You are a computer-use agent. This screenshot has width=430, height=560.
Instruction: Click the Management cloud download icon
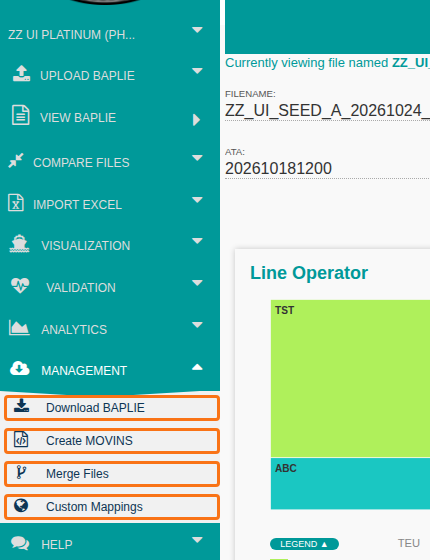(x=20, y=368)
